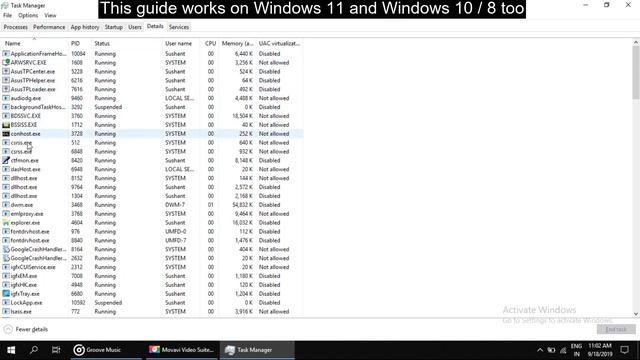Click the Task Manager title bar icon
Viewport: 640px width, 360px height.
click(x=5, y=6)
